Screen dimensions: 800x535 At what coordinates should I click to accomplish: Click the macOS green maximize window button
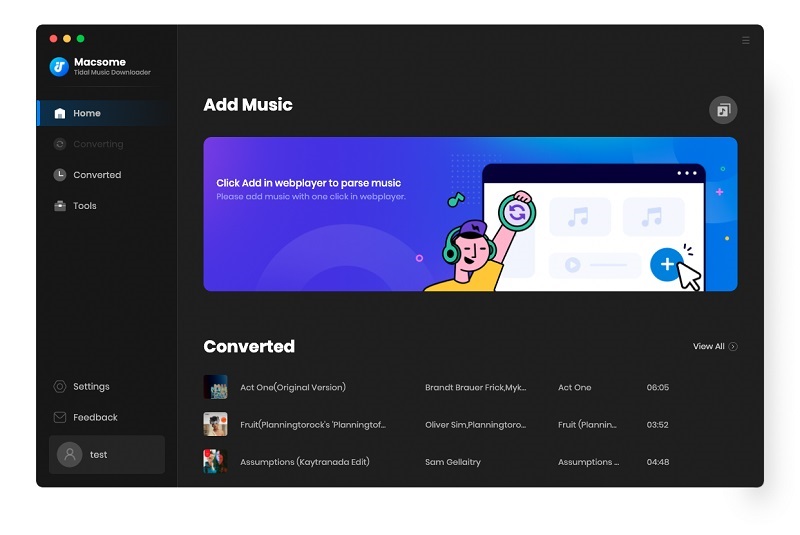(80, 38)
